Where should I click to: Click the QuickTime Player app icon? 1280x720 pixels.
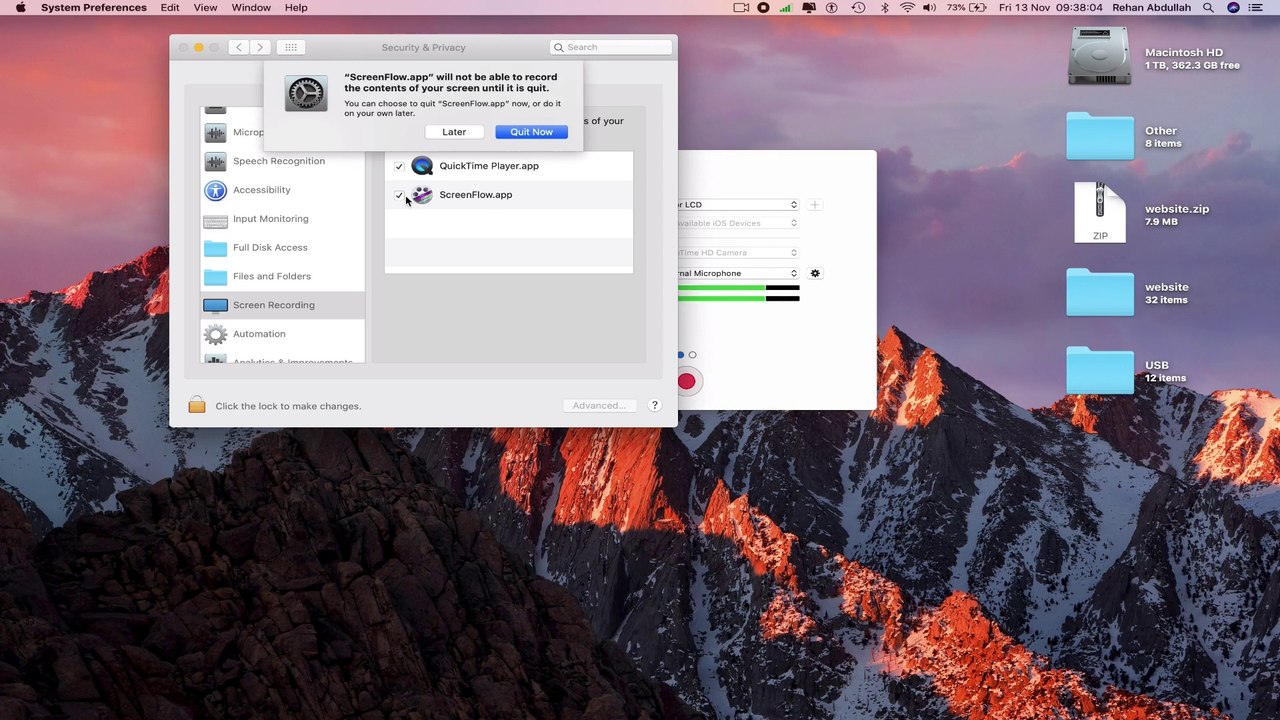coord(422,166)
